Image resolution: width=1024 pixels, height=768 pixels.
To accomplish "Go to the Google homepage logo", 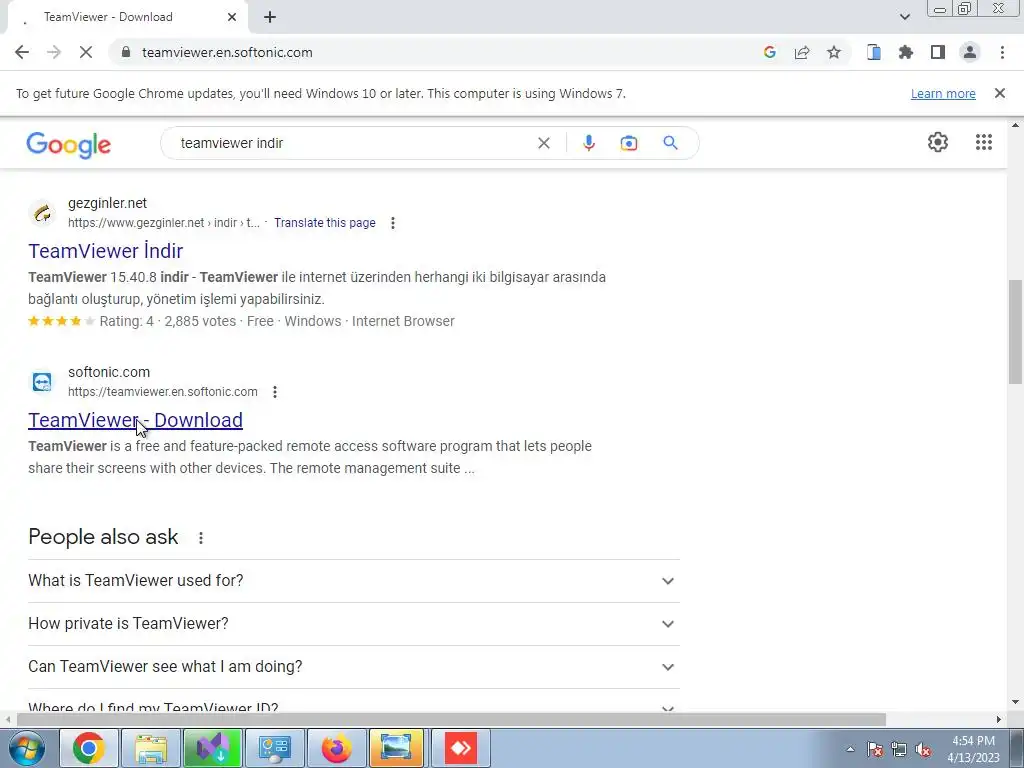I will 69,144.
